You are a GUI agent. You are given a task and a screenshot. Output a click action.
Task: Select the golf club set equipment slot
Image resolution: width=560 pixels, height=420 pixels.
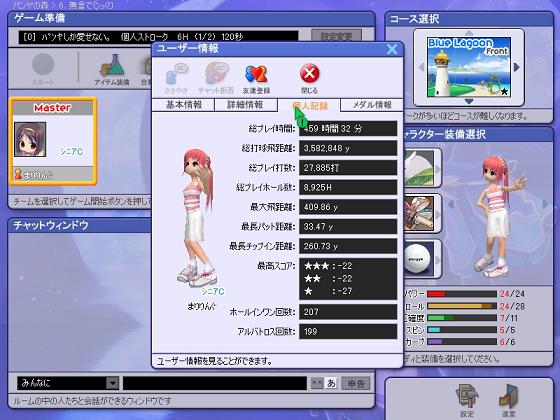pos(419,213)
